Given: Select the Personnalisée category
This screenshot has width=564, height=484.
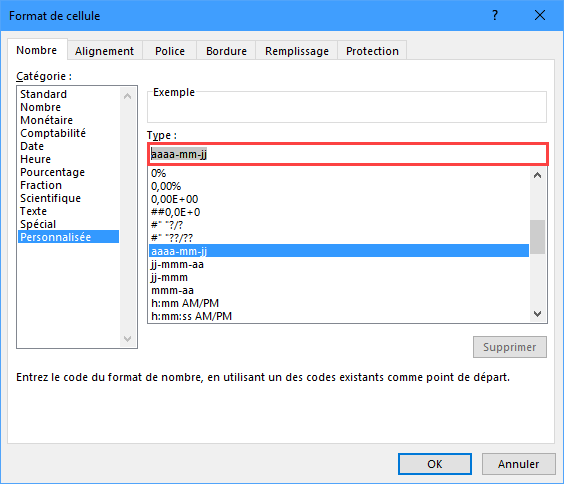Looking at the screenshot, I should 68,237.
